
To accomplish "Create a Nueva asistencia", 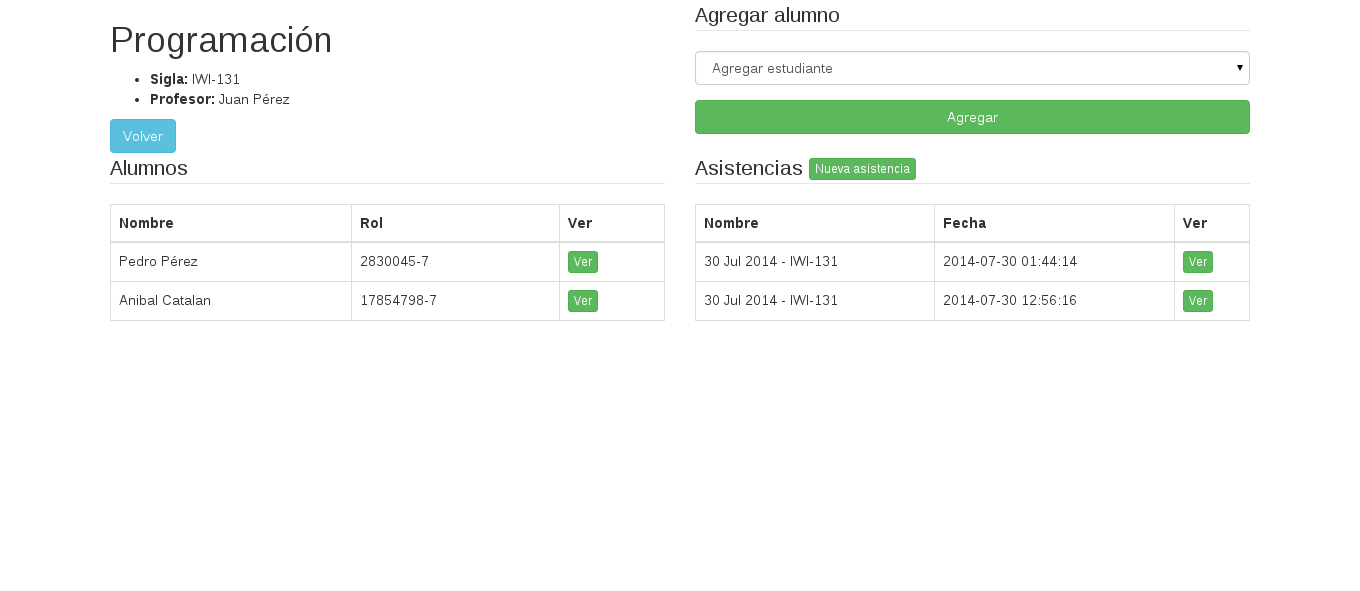I will [x=862, y=169].
